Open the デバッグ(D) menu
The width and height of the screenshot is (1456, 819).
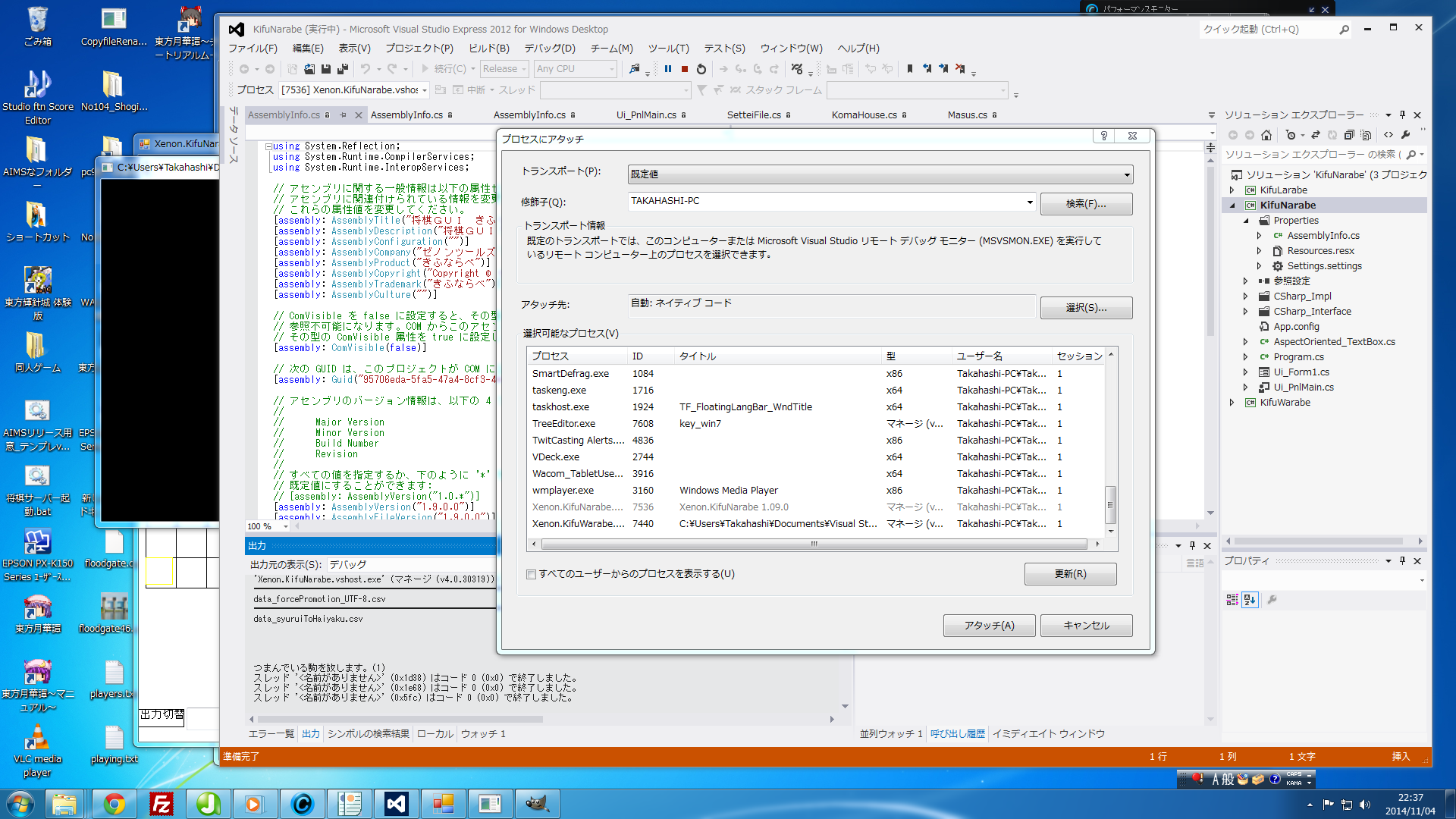pyautogui.click(x=549, y=49)
